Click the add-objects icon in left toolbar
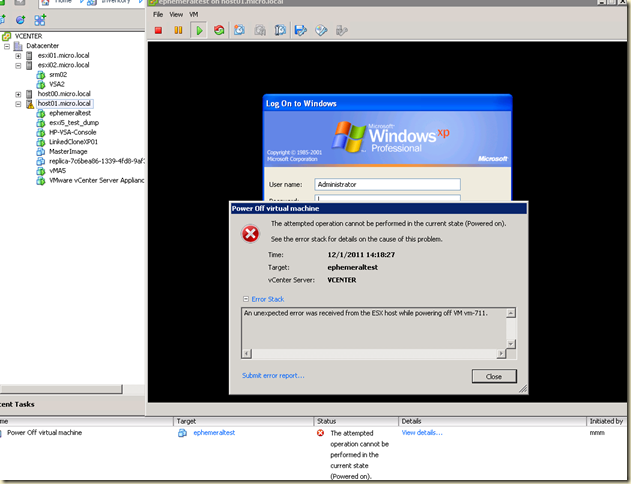 (40, 19)
